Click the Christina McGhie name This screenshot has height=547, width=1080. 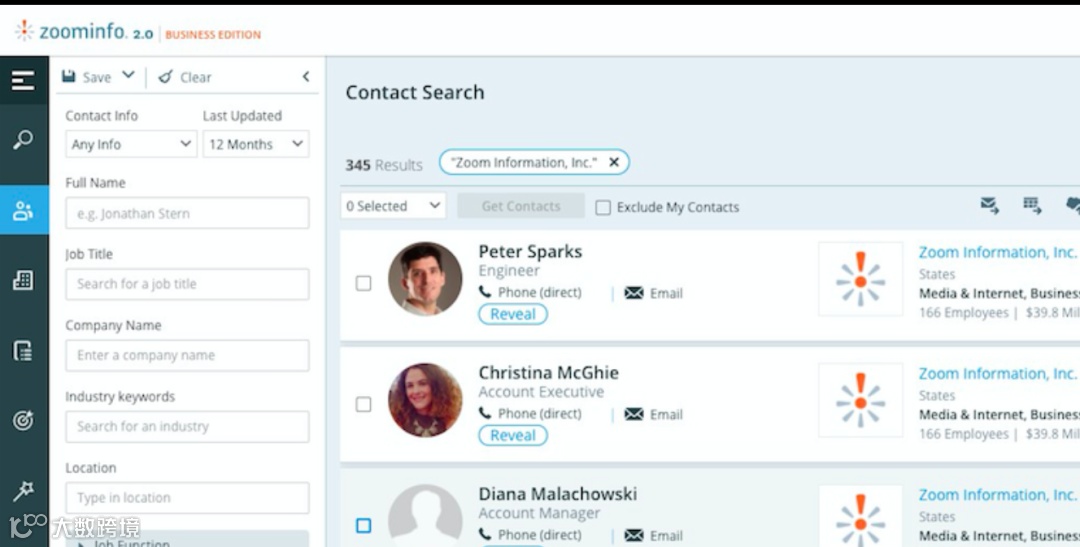click(x=549, y=373)
